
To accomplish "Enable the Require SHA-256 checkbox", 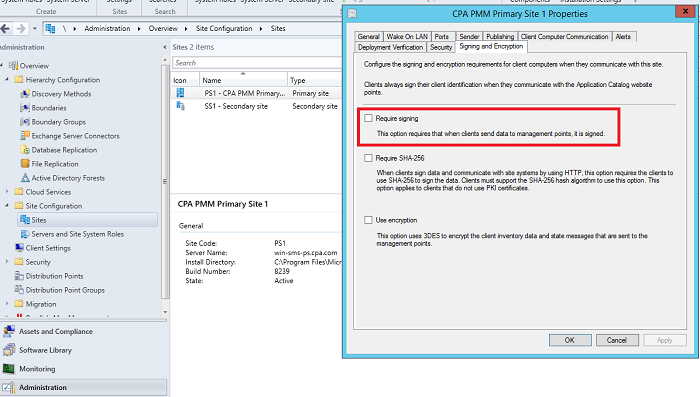I will click(368, 158).
